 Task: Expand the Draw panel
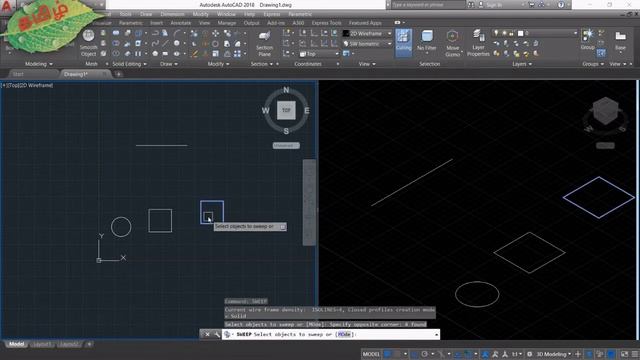169,64
